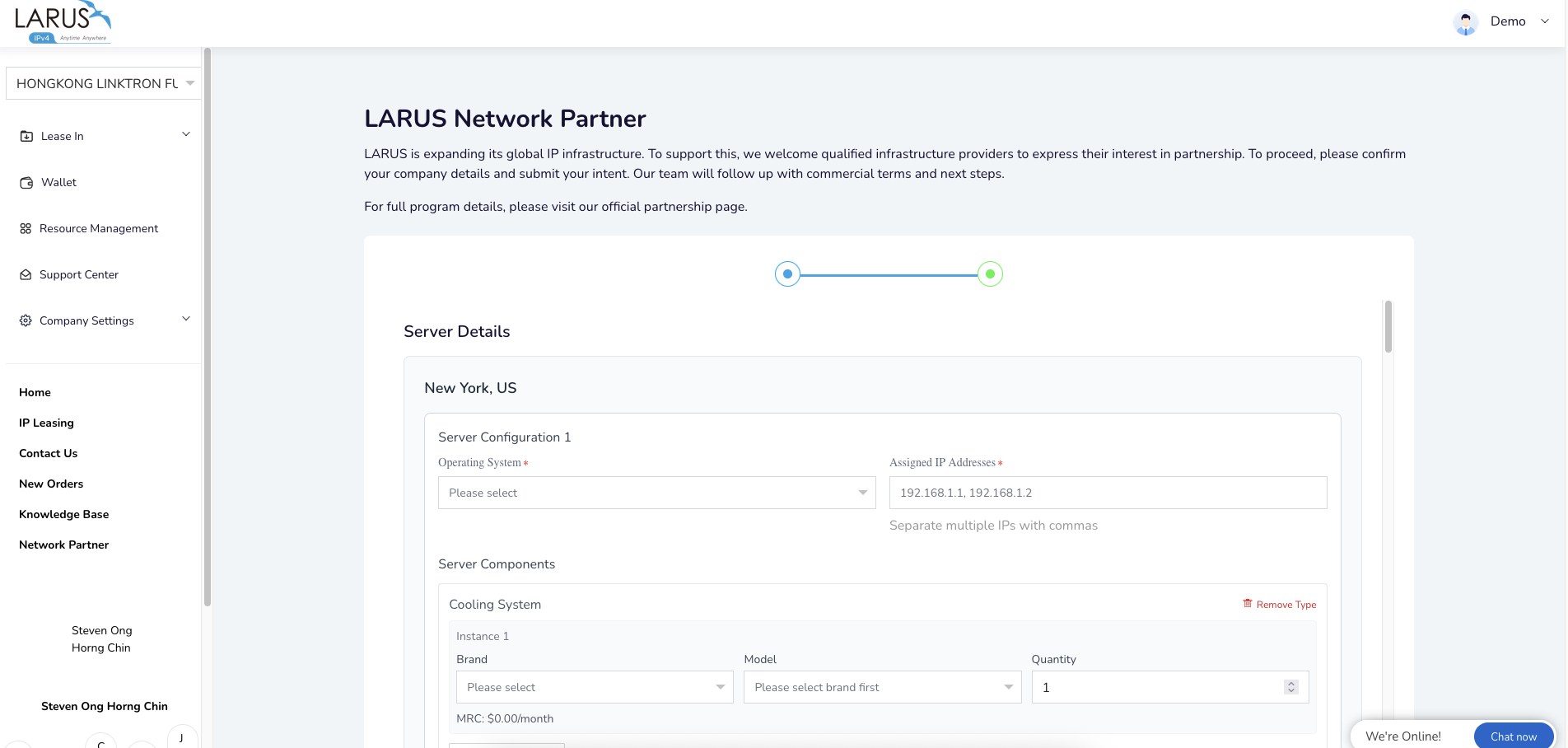
Task: Click the sidebar vertical scrollbar
Action: point(208,327)
